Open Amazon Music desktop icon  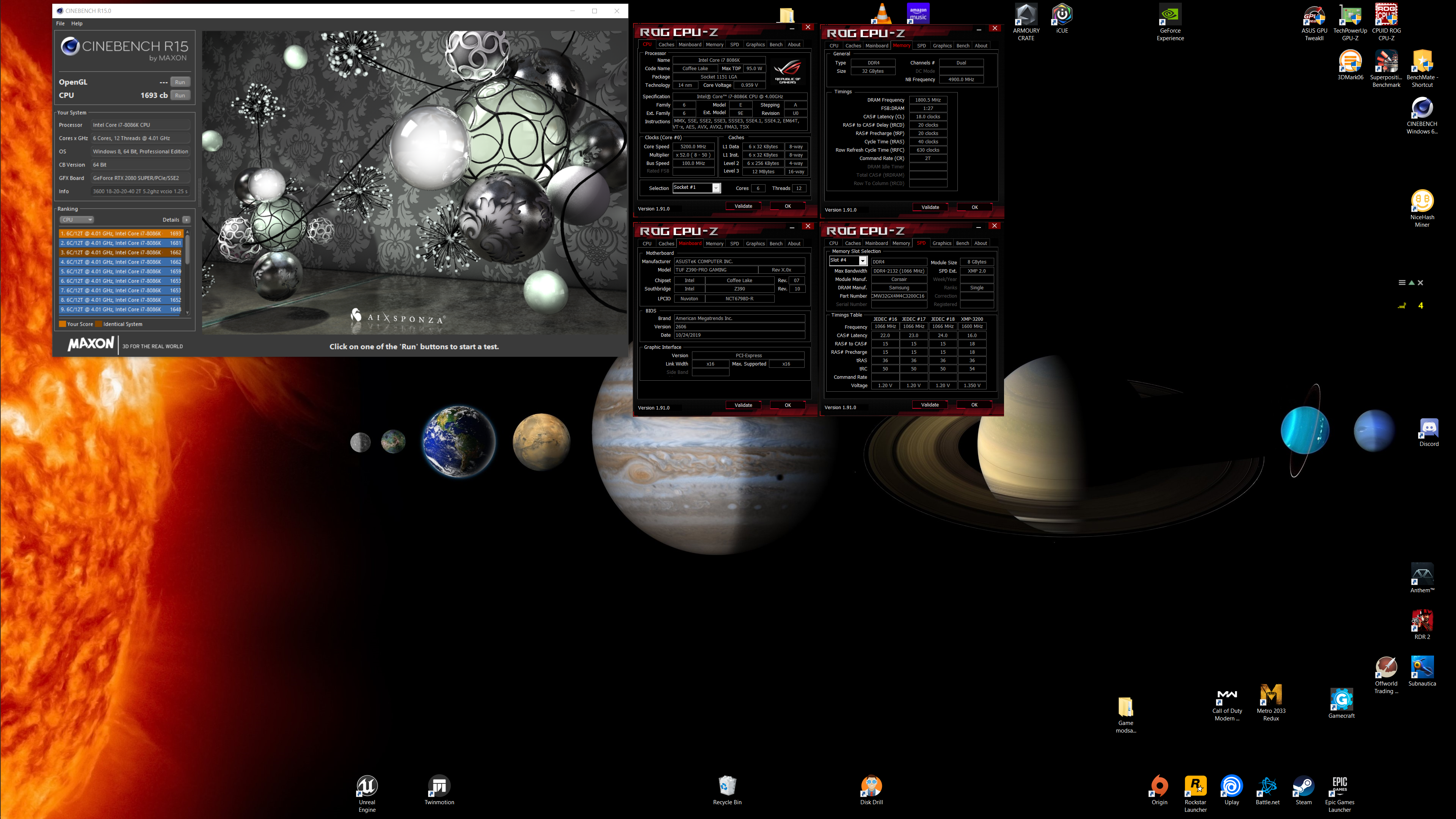(x=918, y=14)
